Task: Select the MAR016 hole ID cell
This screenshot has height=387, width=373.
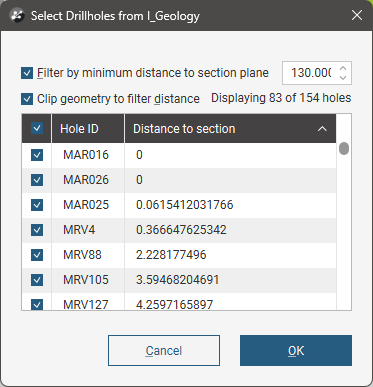Action: (x=88, y=155)
